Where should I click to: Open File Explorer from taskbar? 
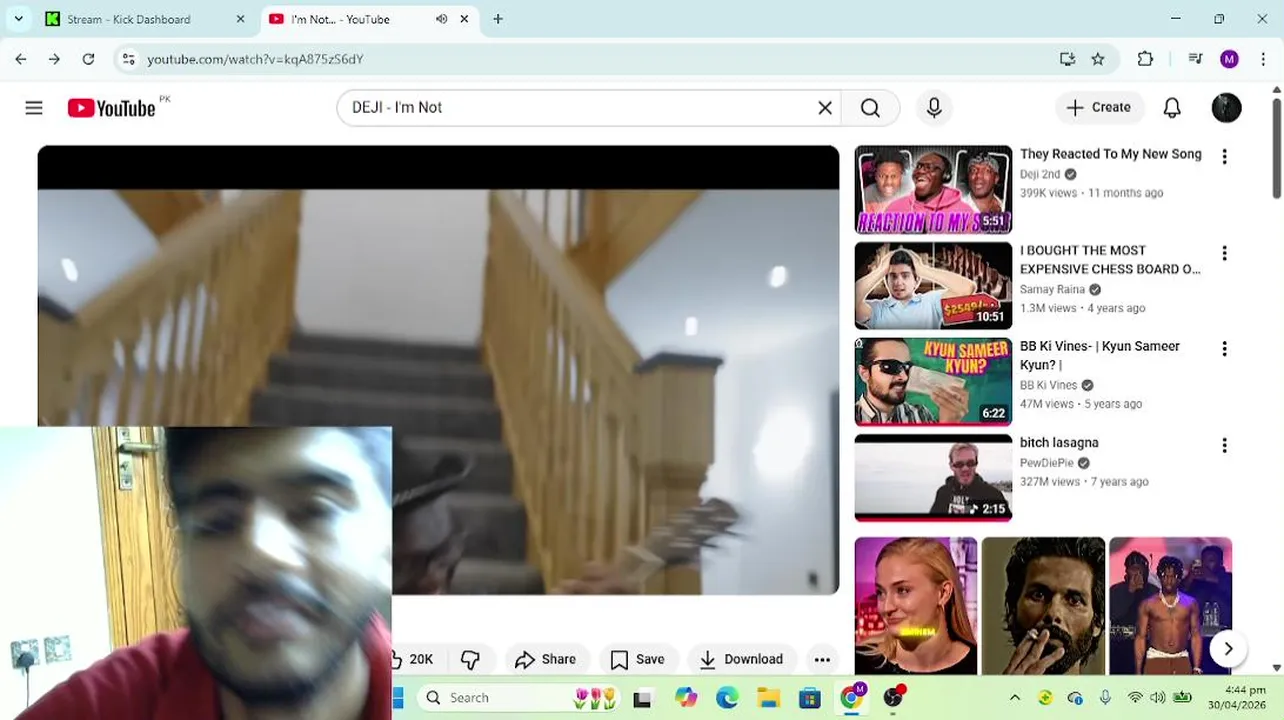768,698
